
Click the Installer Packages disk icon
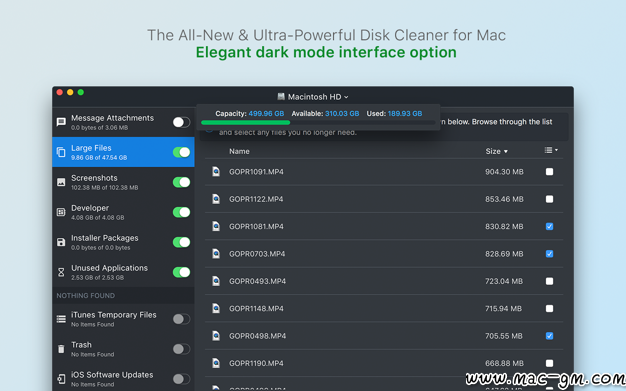click(61, 242)
